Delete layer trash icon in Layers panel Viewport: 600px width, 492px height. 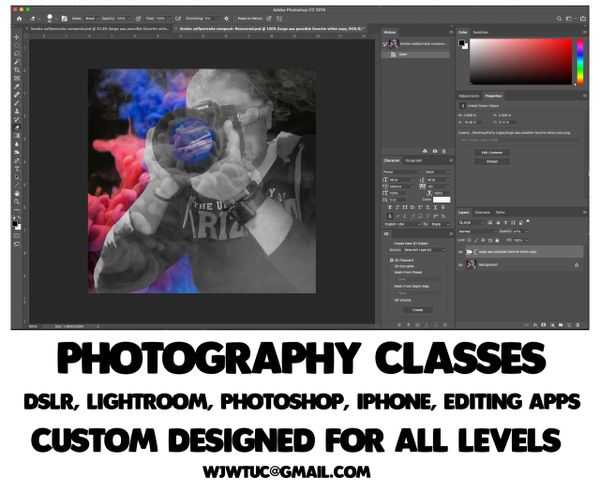tap(578, 325)
